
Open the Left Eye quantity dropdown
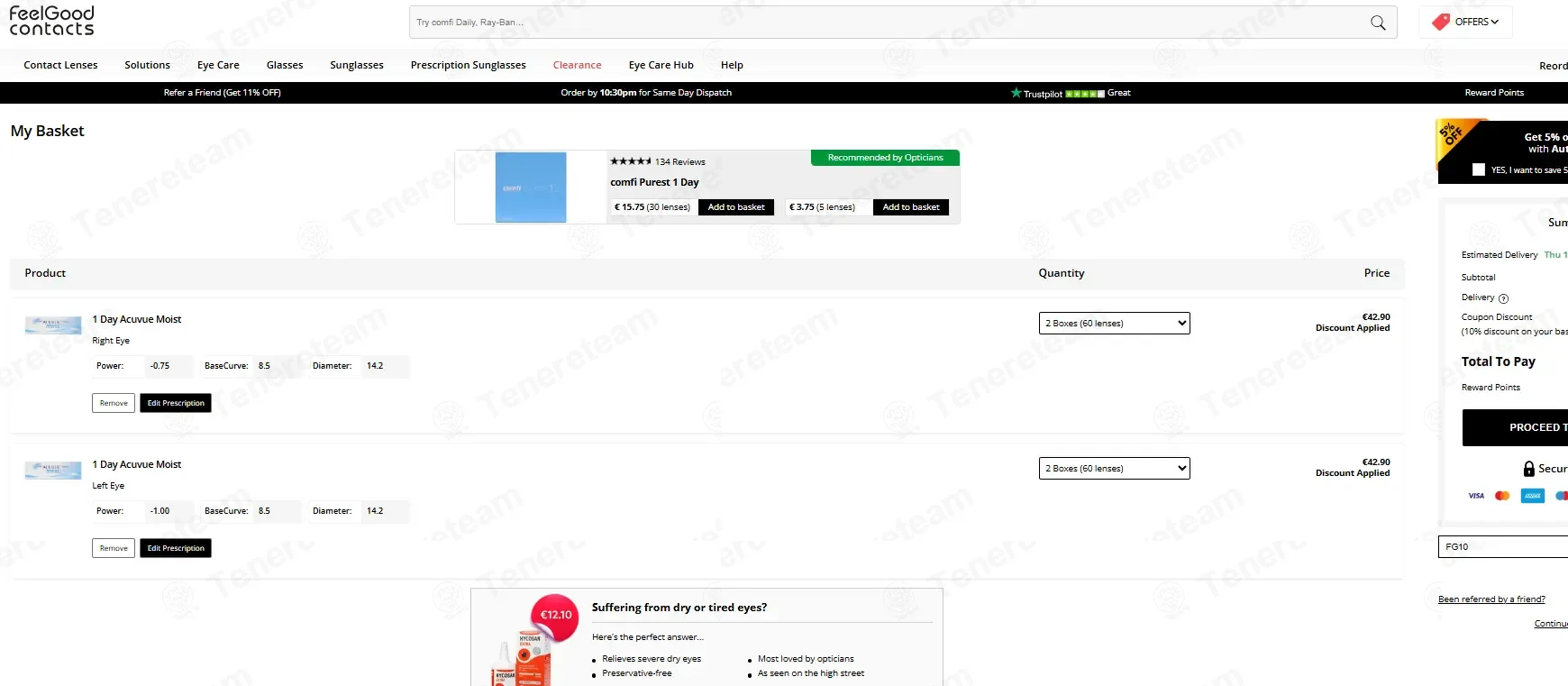pos(1115,468)
